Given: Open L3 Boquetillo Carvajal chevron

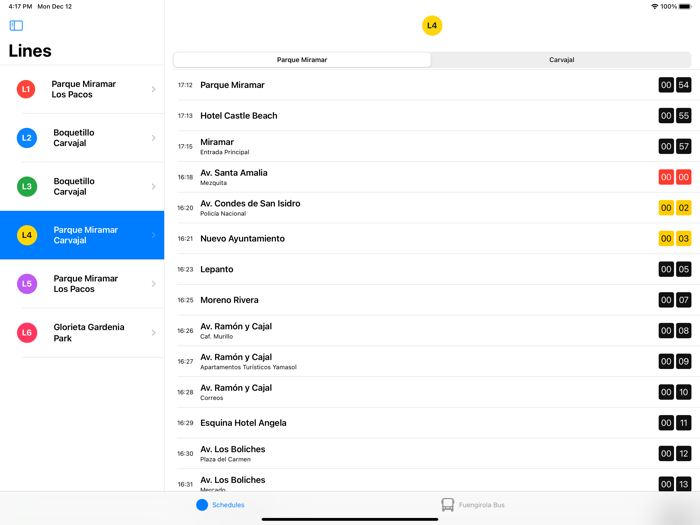Looking at the screenshot, I should tap(153, 186).
